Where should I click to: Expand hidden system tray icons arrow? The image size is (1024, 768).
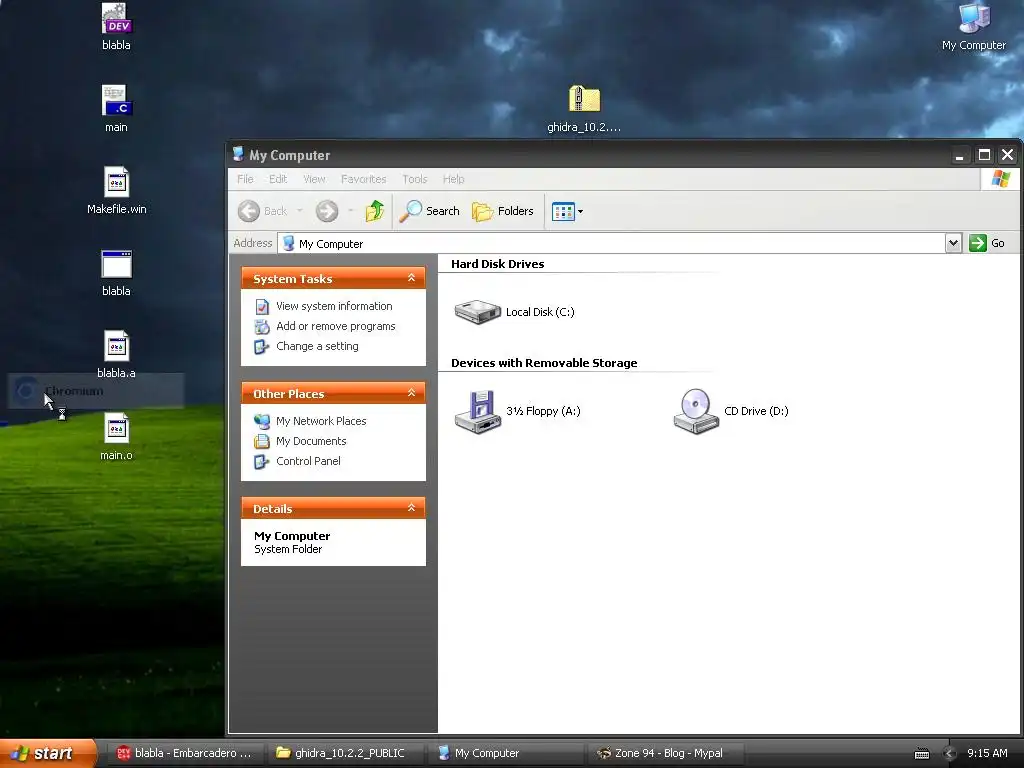click(950, 754)
